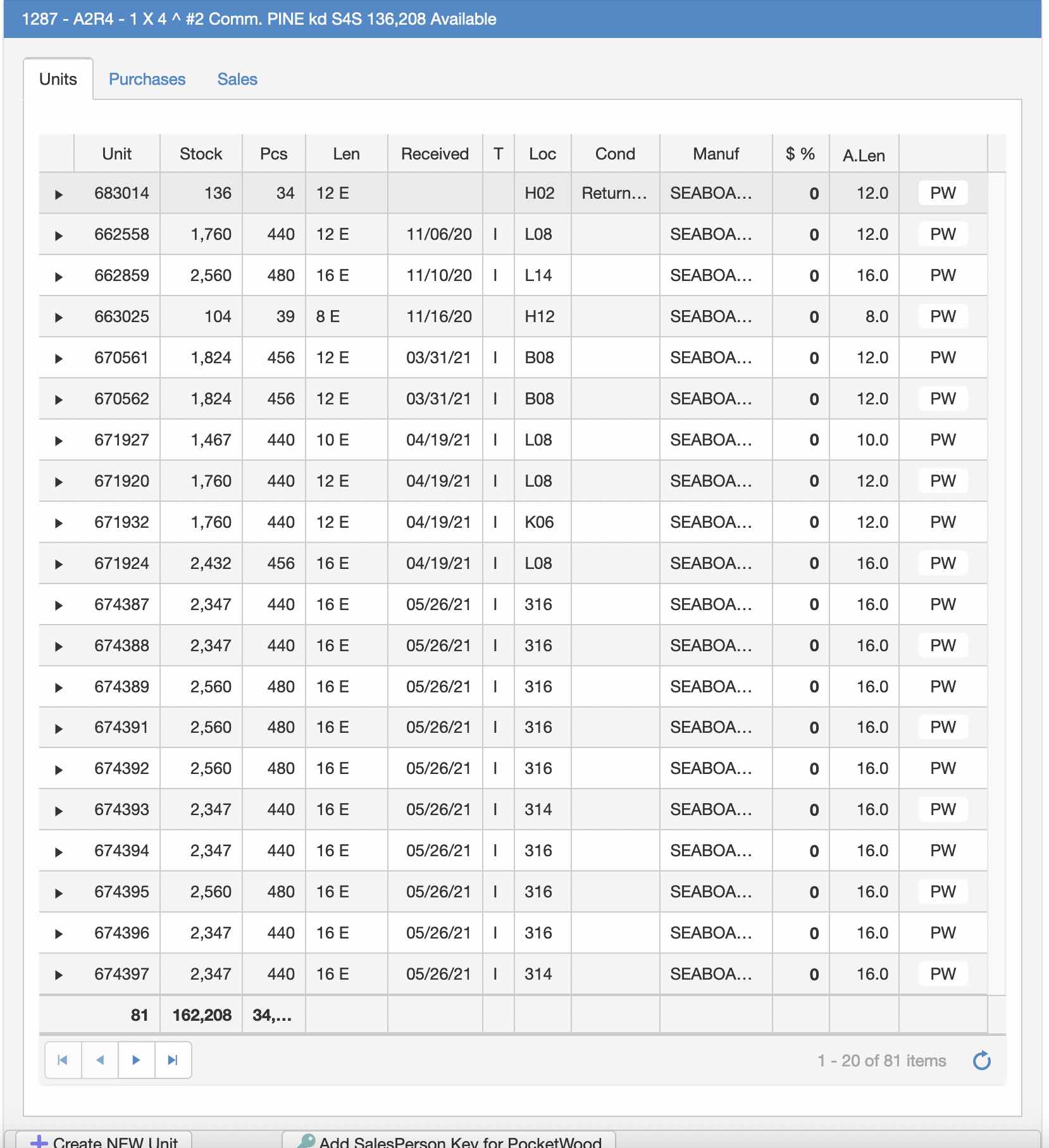Go to next page of units
Image resolution: width=1049 pixels, height=1148 pixels.
pos(136,1060)
